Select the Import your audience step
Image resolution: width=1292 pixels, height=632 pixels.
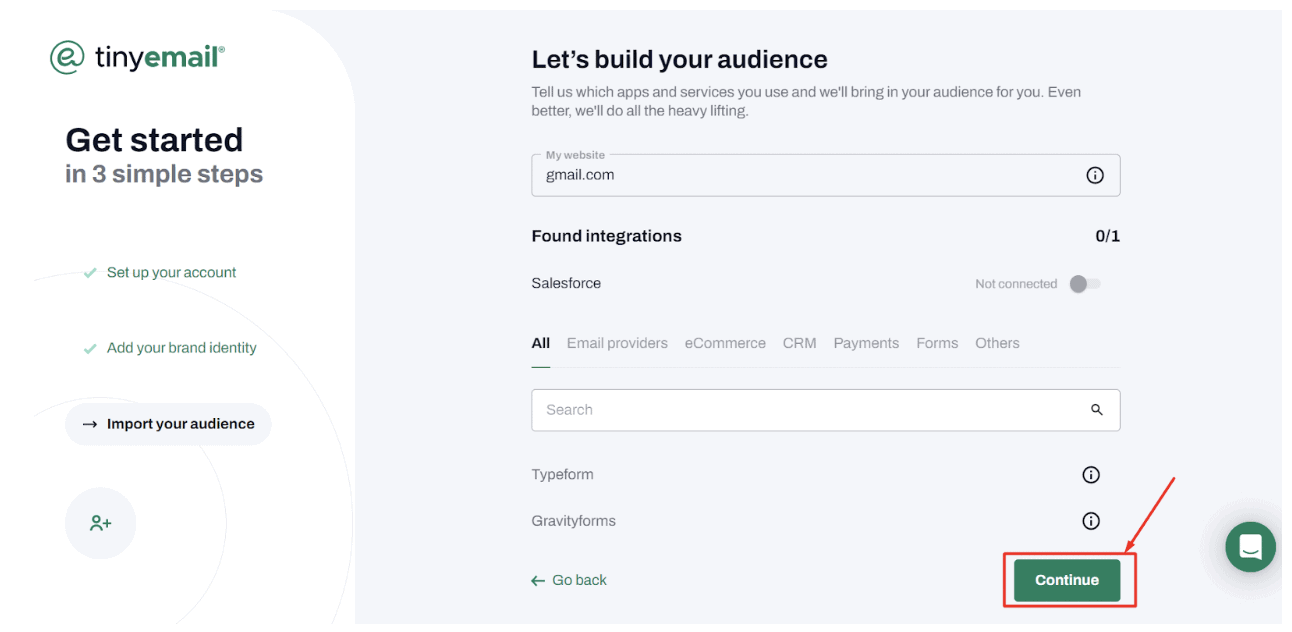click(x=168, y=424)
